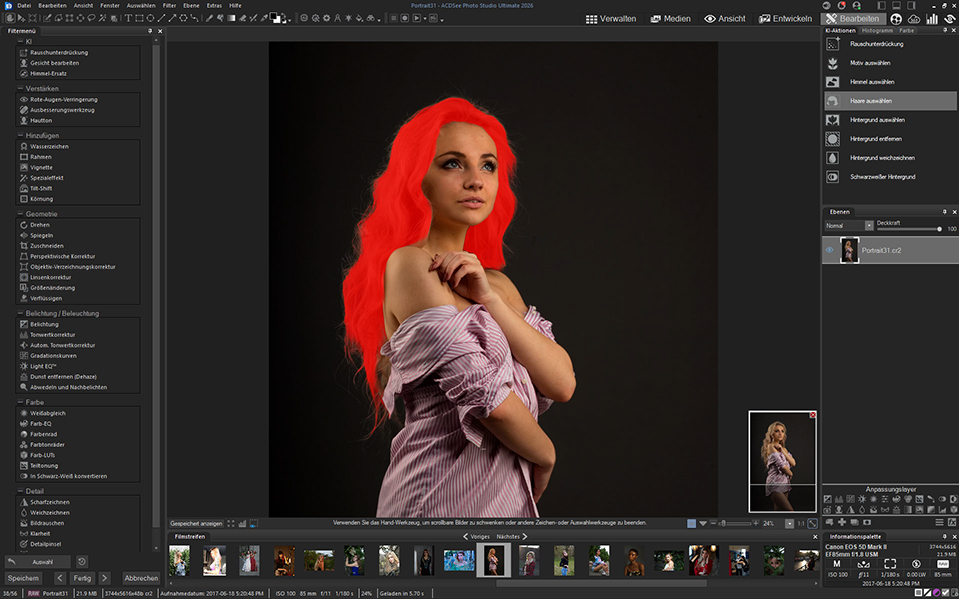Open the Gradationskurven tool

tap(53, 355)
